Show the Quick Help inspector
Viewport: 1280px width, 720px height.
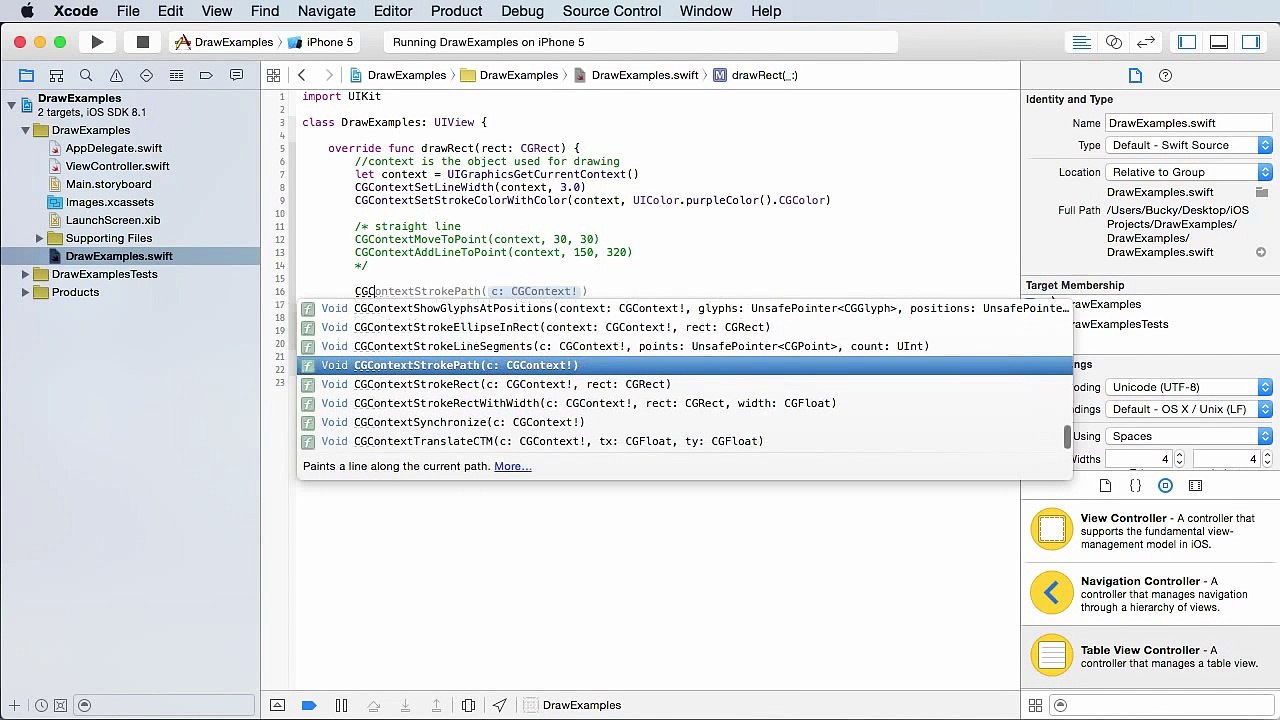(x=1165, y=75)
